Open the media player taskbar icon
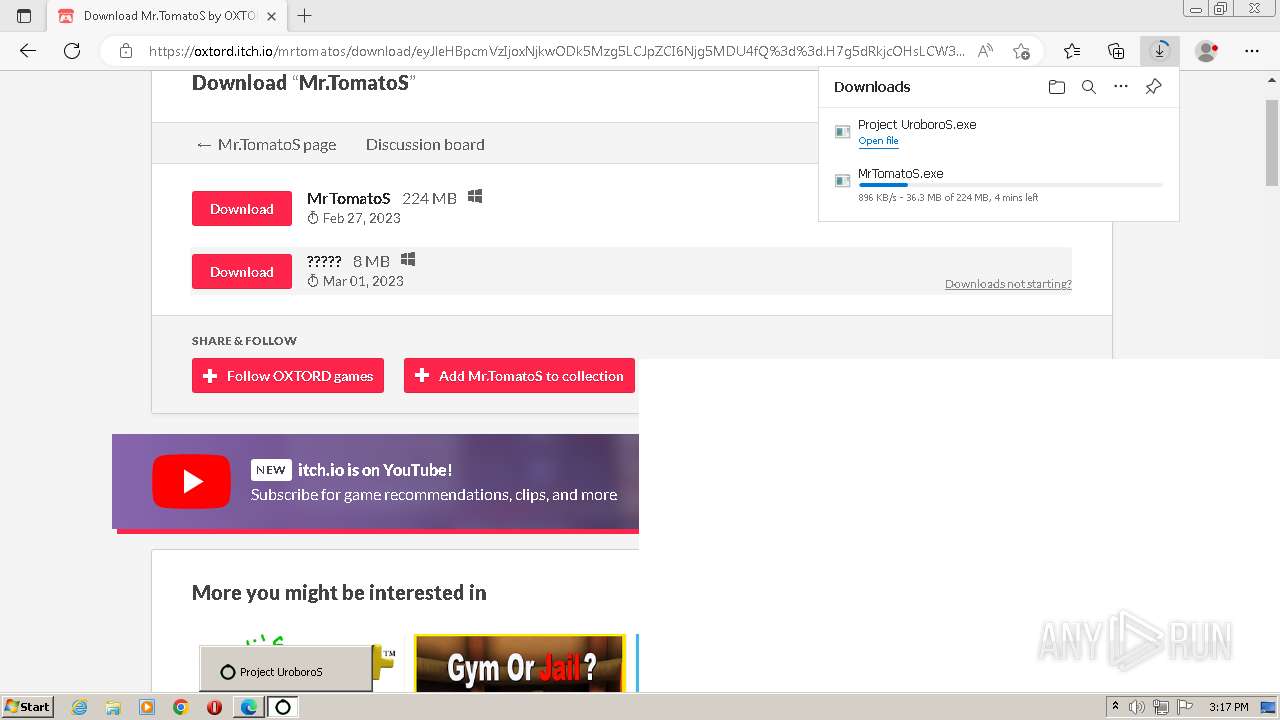This screenshot has width=1280, height=720. (x=147, y=707)
